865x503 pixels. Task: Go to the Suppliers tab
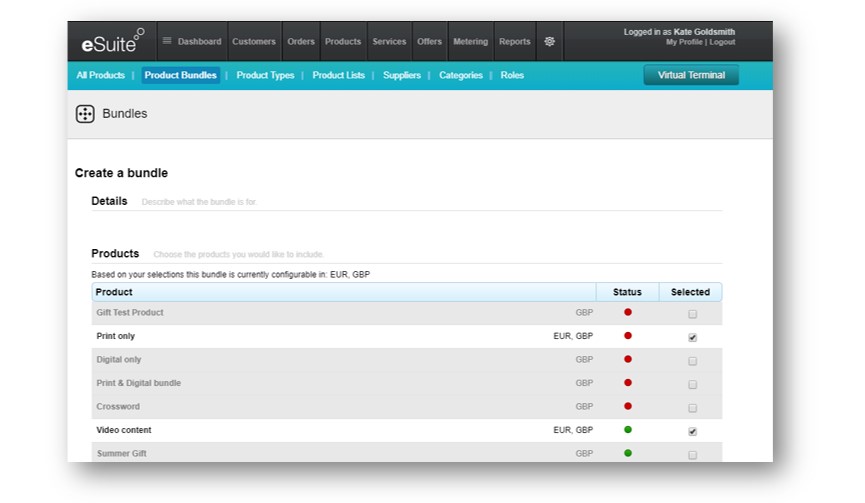point(402,75)
